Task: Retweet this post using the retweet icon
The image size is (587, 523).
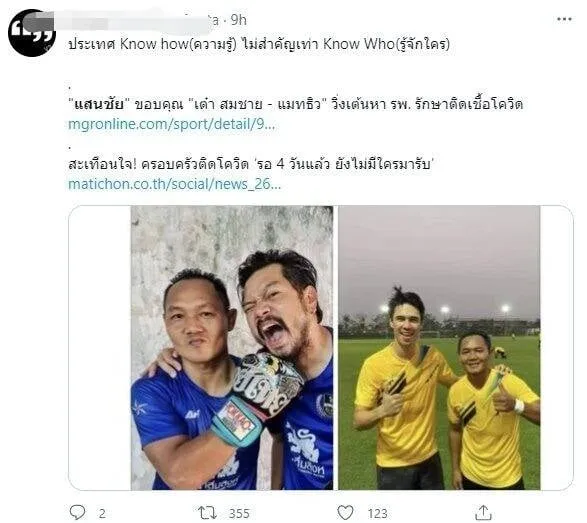Action: [207, 513]
